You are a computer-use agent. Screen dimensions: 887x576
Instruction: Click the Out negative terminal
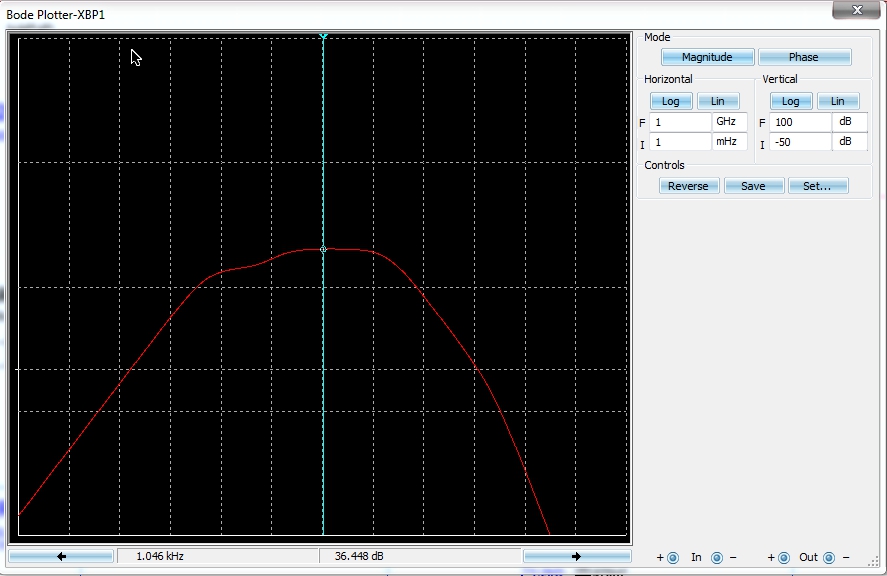click(x=830, y=558)
